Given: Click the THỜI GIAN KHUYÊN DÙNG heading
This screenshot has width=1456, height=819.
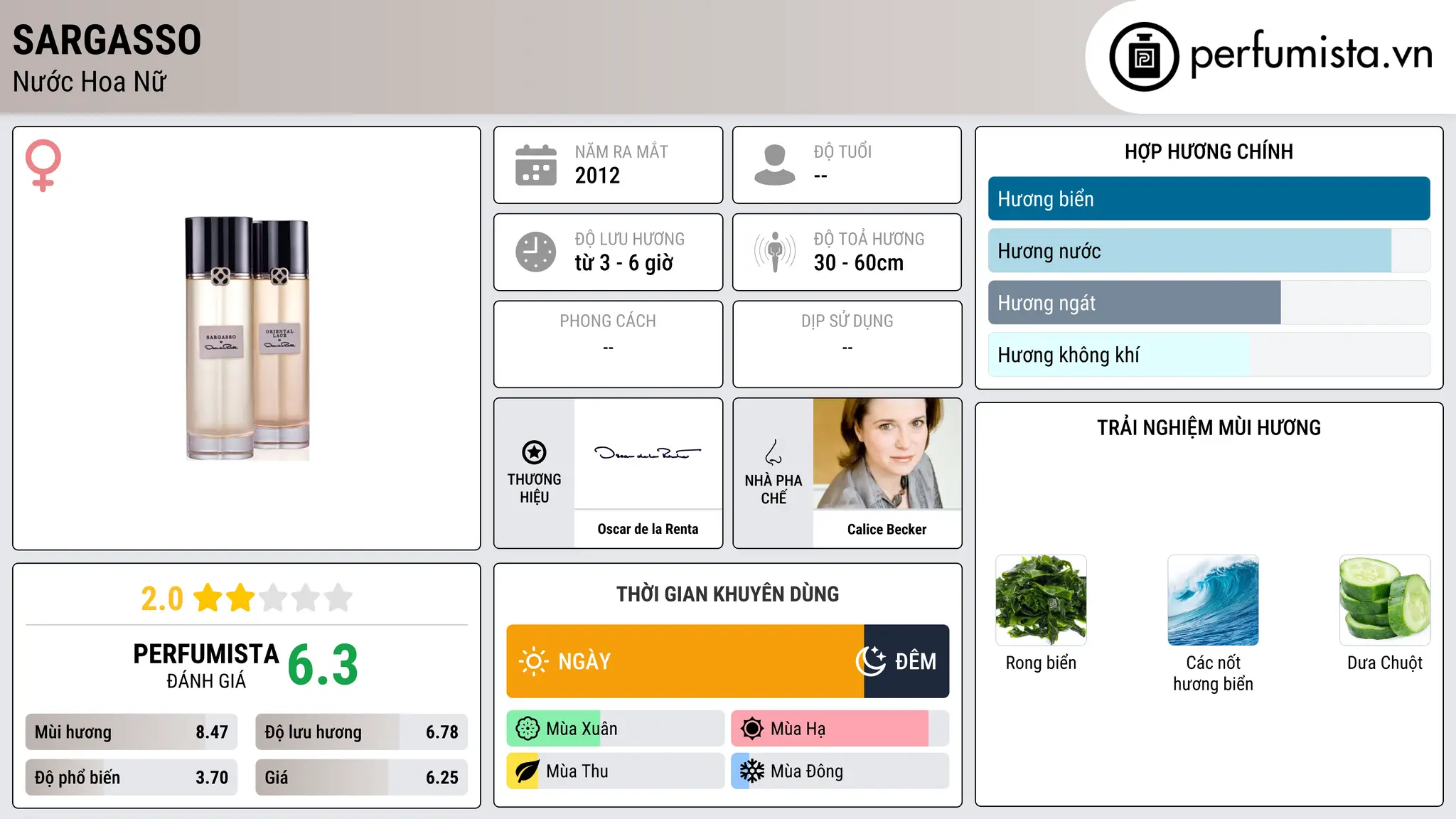Looking at the screenshot, I should coord(728,594).
